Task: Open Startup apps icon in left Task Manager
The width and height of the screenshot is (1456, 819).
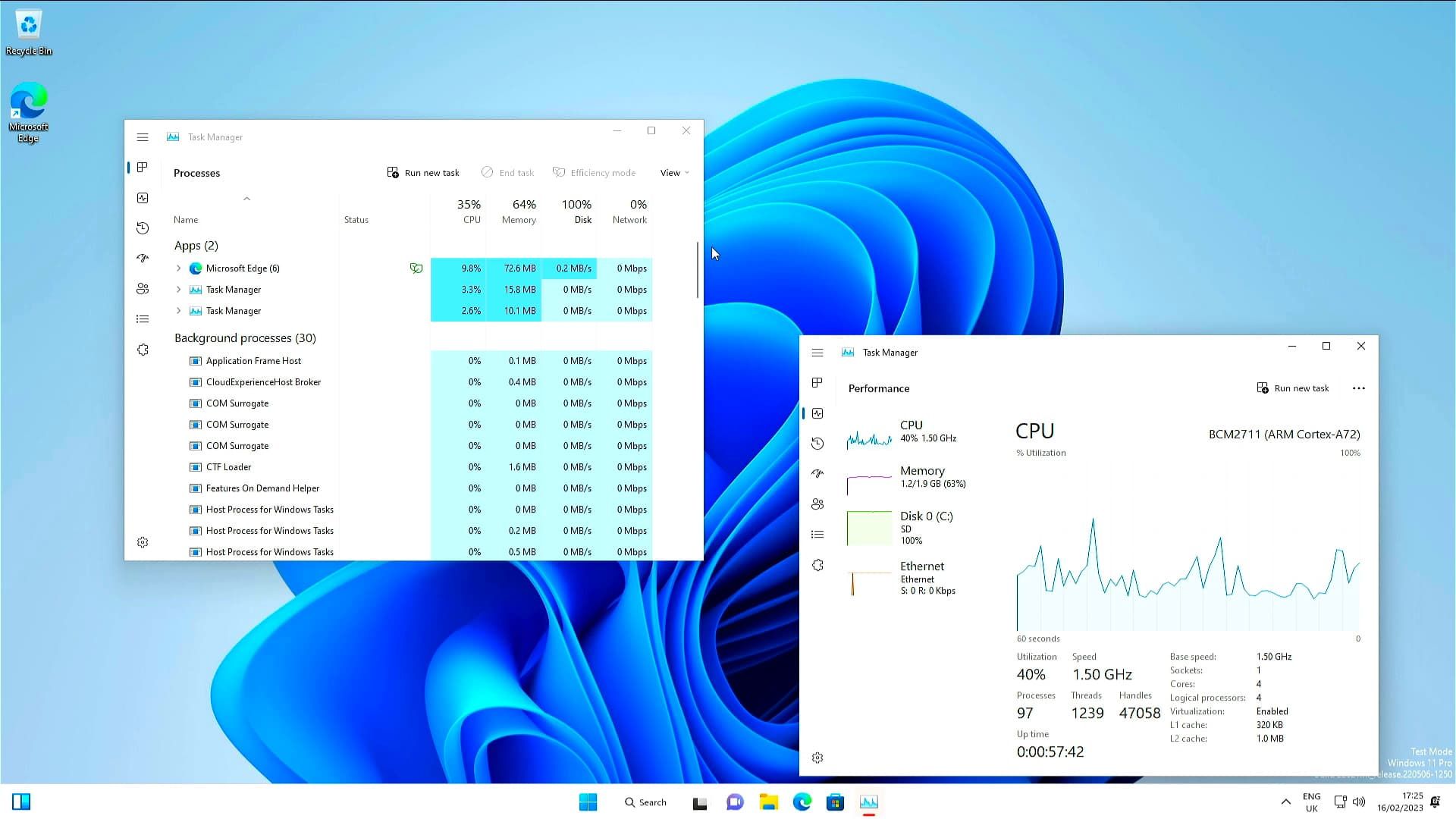Action: (x=143, y=259)
